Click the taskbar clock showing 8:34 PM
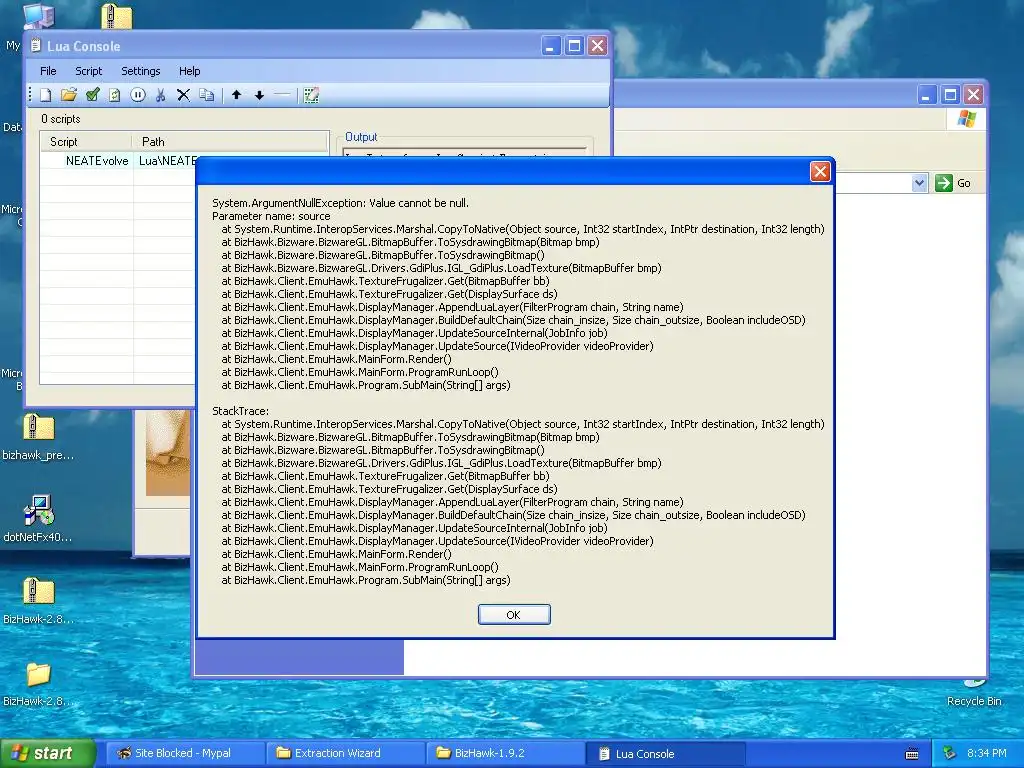Screen dimensions: 1024x768 pos(986,754)
